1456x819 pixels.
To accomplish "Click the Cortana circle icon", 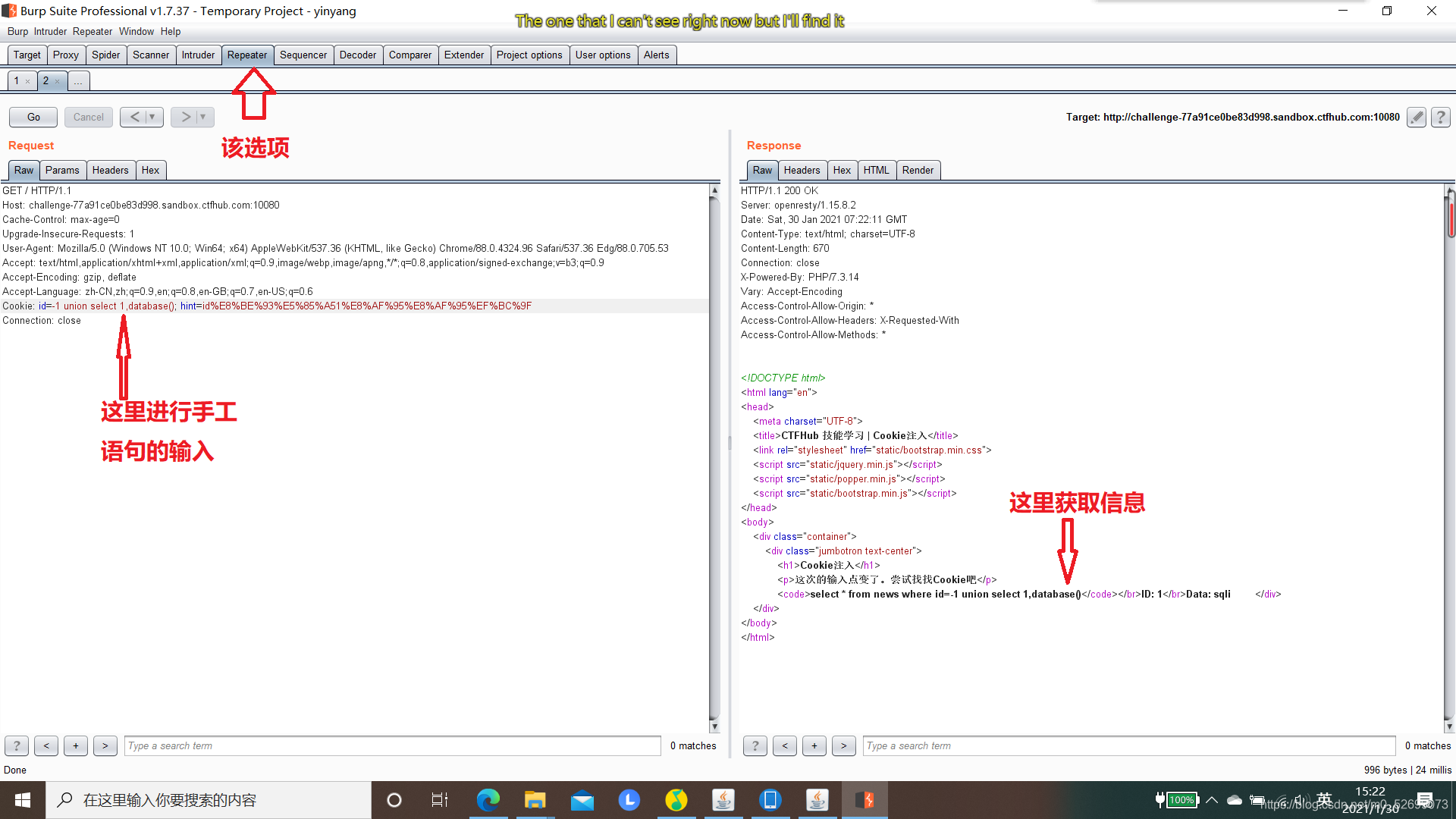I will point(394,800).
